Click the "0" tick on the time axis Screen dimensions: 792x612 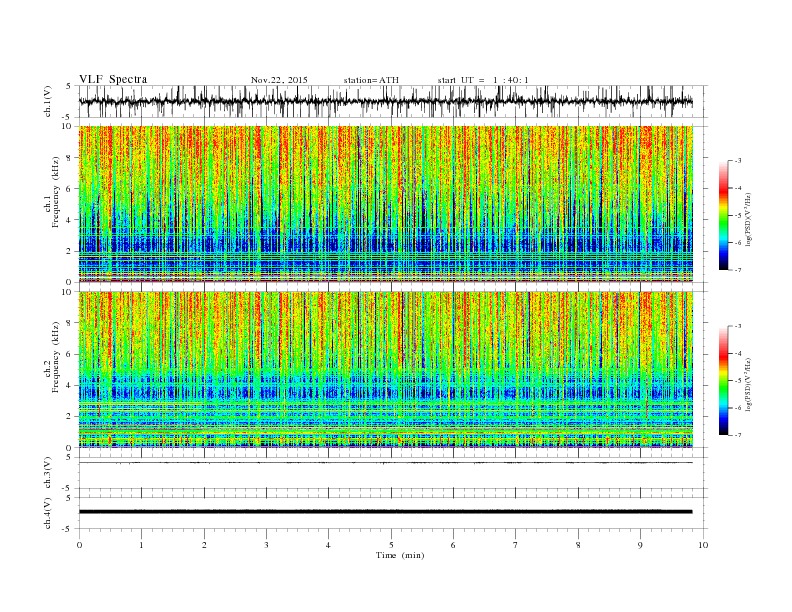pos(79,545)
